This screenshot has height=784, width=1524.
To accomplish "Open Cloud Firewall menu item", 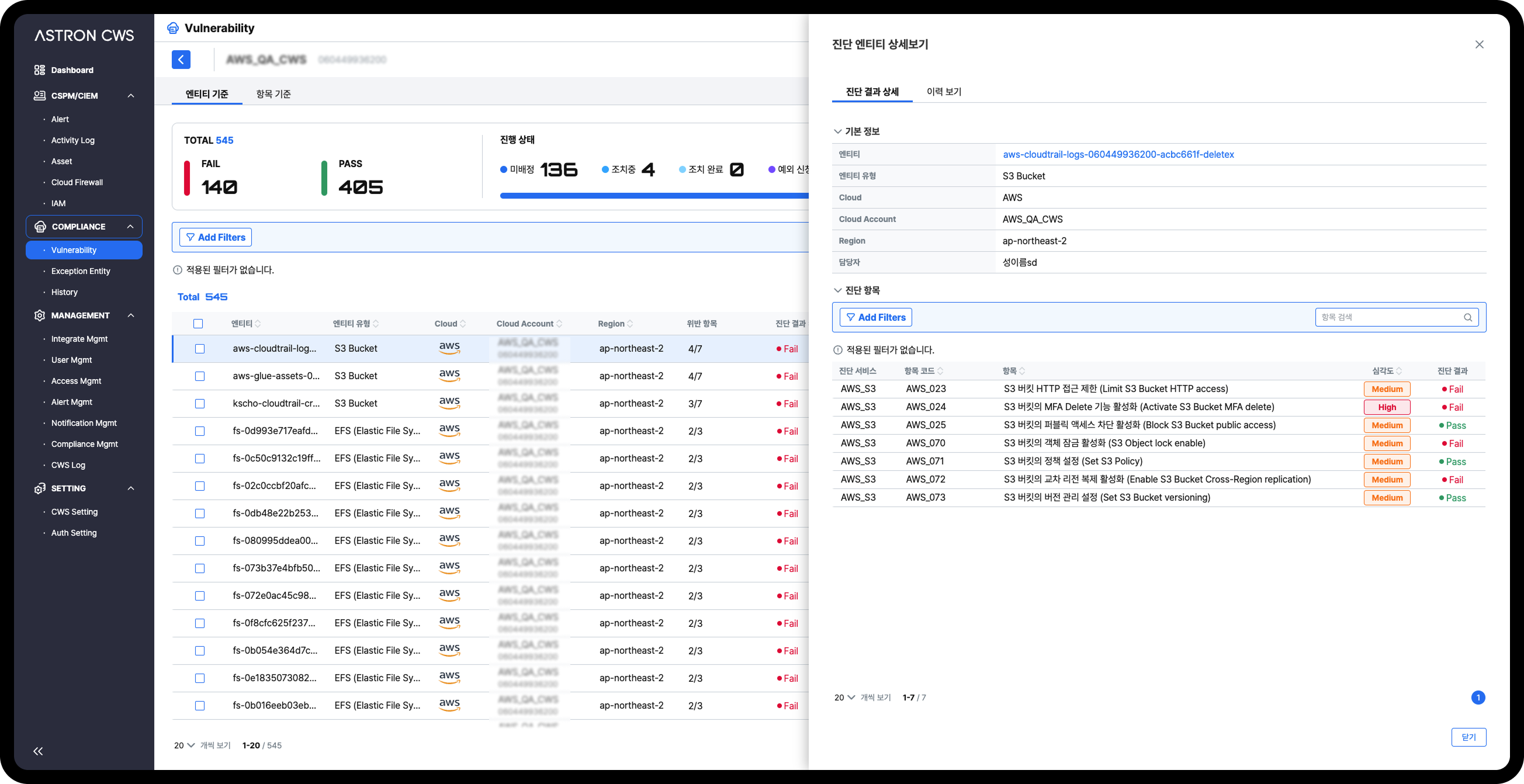I will click(x=77, y=182).
